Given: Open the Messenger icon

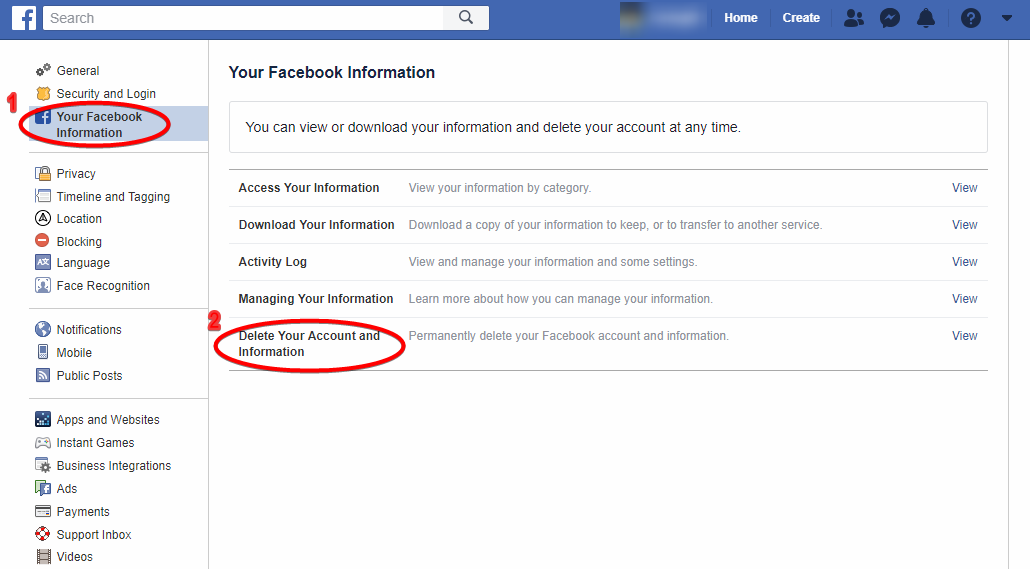Looking at the screenshot, I should [x=889, y=18].
